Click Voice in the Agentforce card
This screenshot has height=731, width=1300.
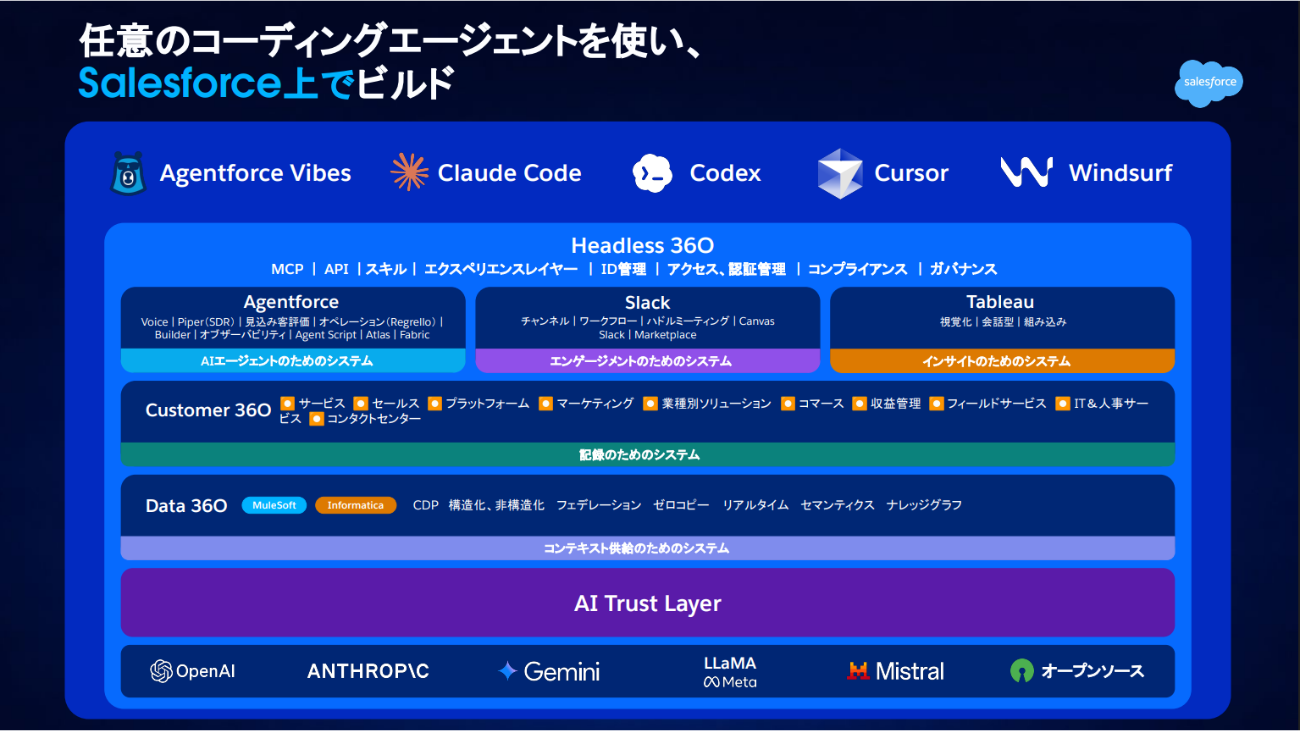(x=155, y=322)
